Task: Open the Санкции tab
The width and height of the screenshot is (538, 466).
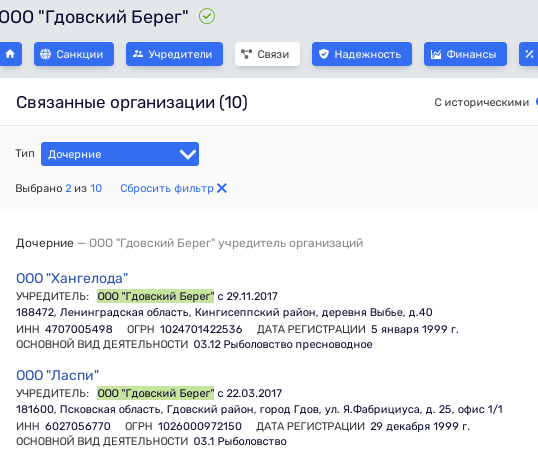Action: coord(74,54)
